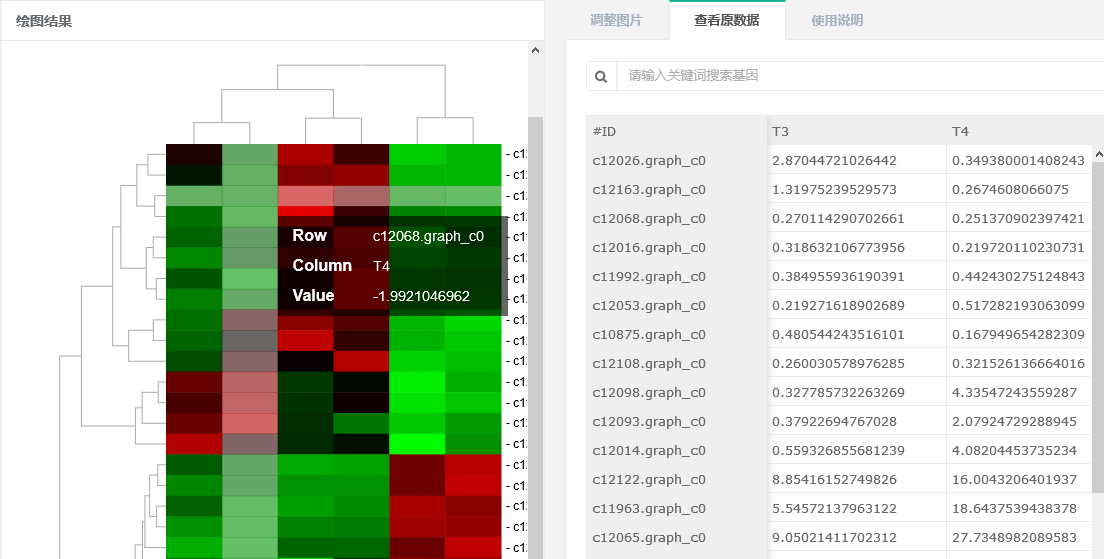Click the light red heatmap cell in third row

click(305, 196)
